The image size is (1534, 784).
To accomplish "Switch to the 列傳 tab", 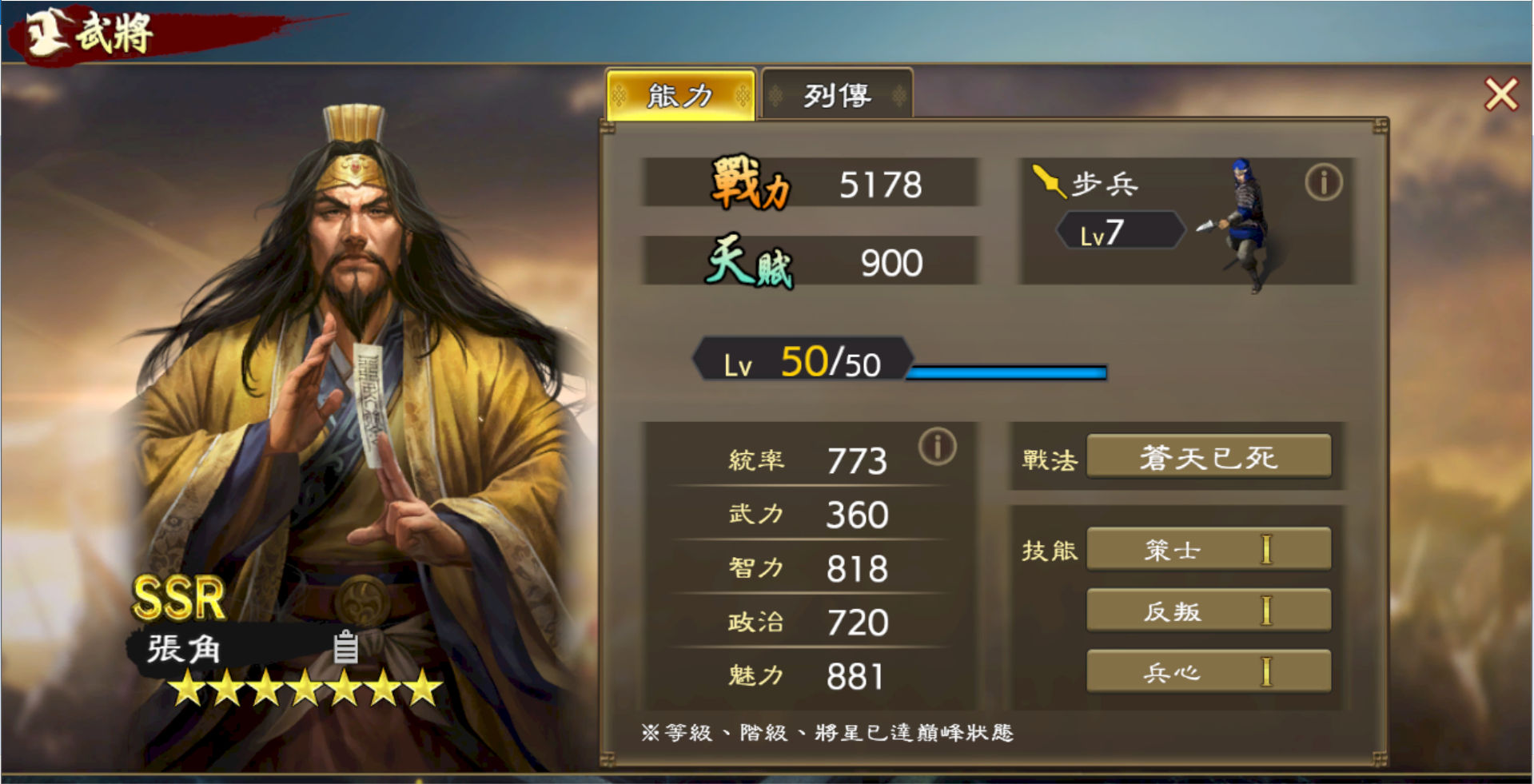I will tap(837, 96).
